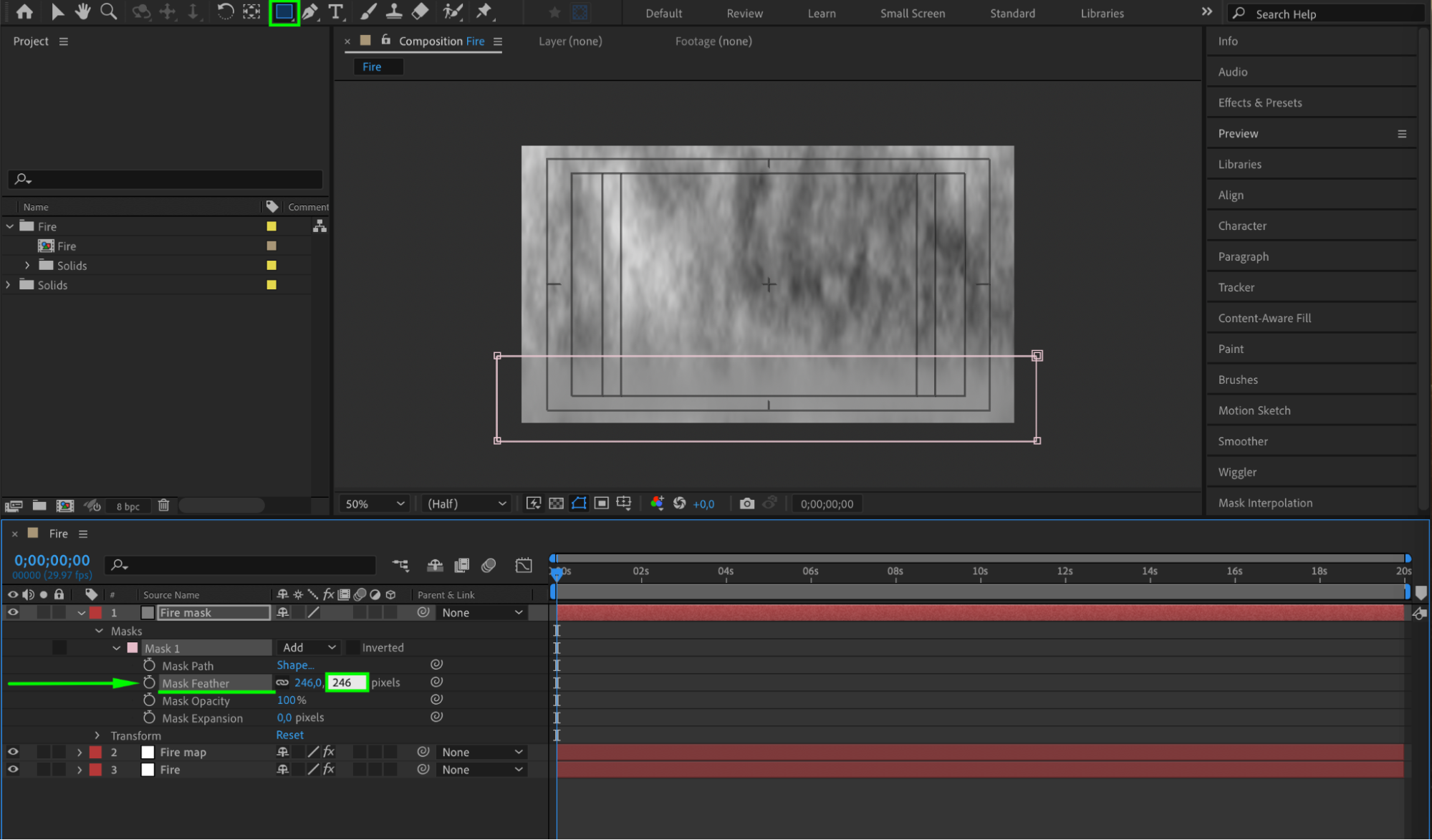The width and height of the screenshot is (1432, 840).
Task: Select the Puppet Pin tool
Action: pos(484,11)
